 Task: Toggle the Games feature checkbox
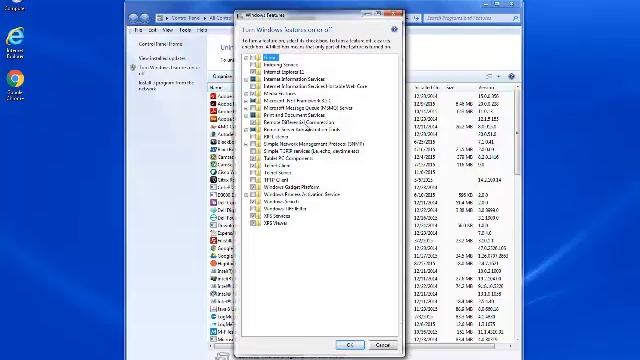[253, 58]
